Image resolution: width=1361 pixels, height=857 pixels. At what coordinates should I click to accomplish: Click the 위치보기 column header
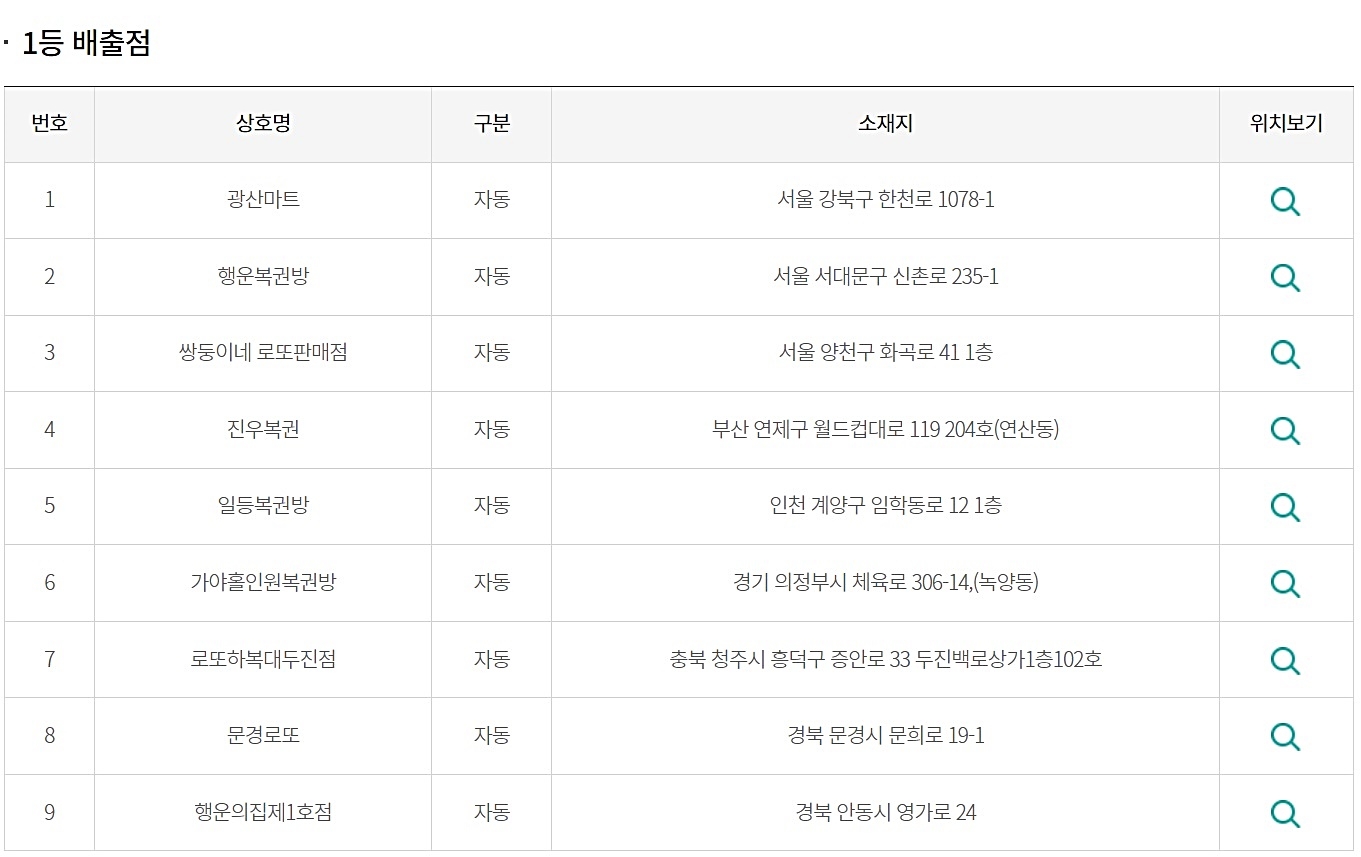point(1286,124)
